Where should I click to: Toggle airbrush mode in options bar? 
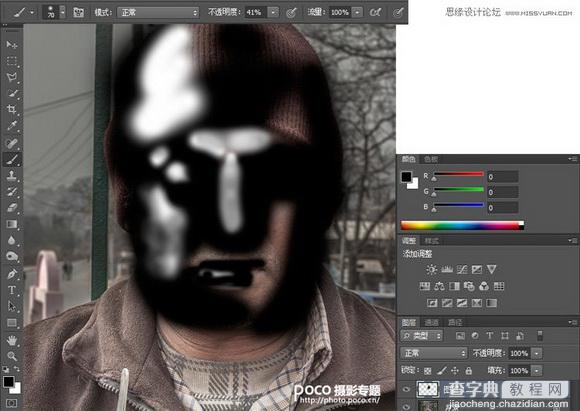[375, 13]
